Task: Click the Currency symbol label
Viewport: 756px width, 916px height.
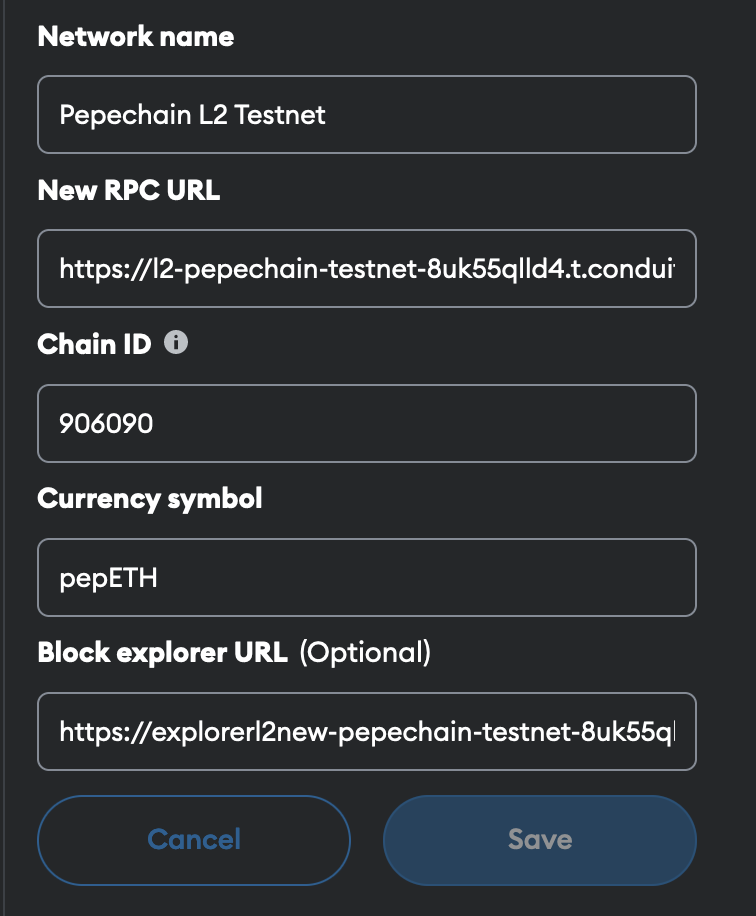Action: pyautogui.click(x=150, y=498)
